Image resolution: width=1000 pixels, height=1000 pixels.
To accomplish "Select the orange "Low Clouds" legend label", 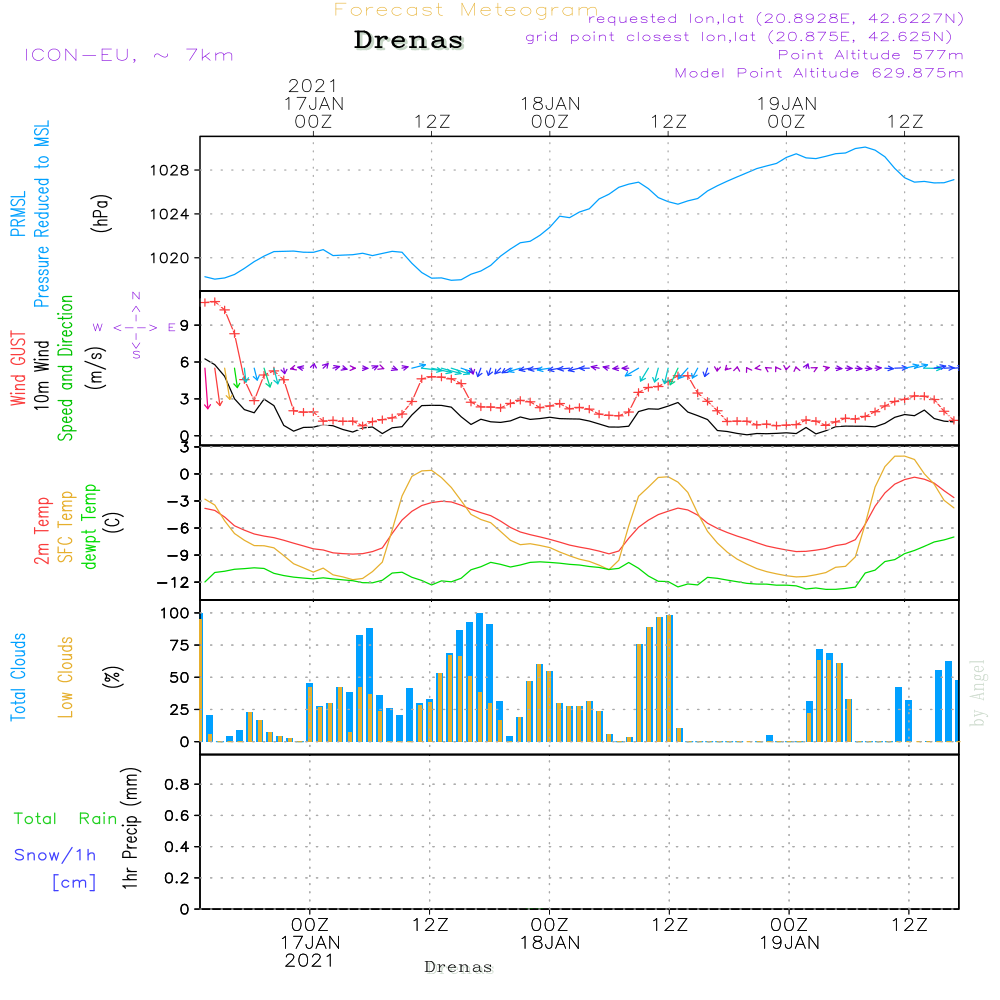I will coord(65,677).
